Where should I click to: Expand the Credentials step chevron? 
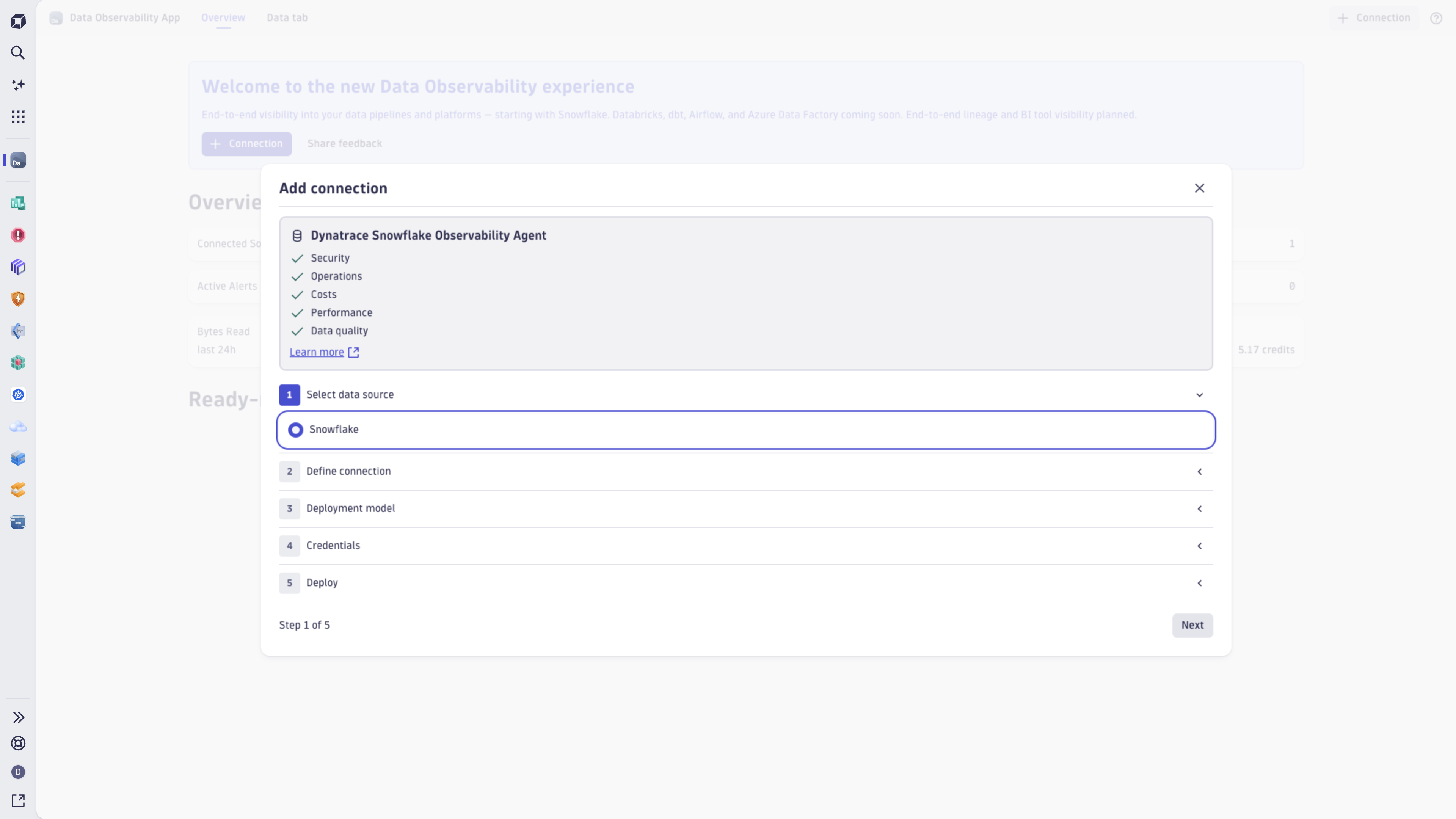pyautogui.click(x=1199, y=546)
